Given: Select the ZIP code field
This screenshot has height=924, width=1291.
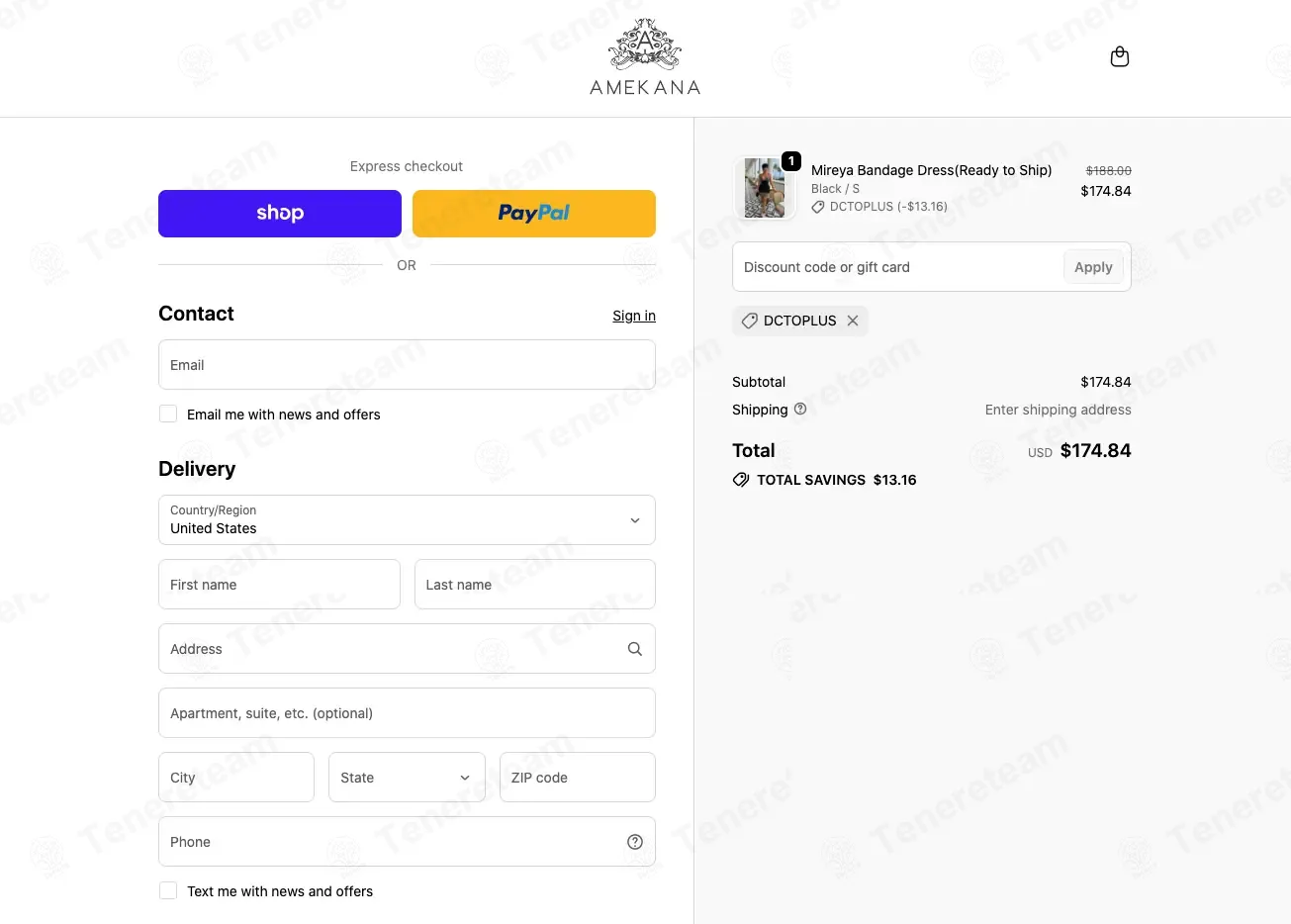Looking at the screenshot, I should coord(578,777).
